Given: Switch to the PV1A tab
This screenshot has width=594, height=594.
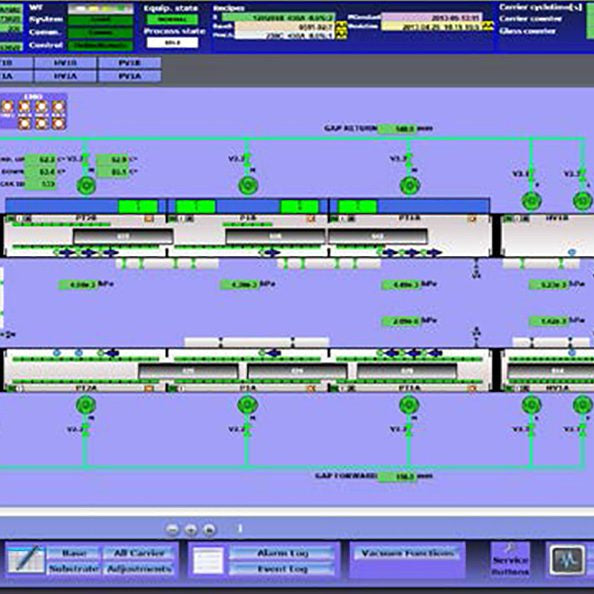Looking at the screenshot, I should (130, 76).
